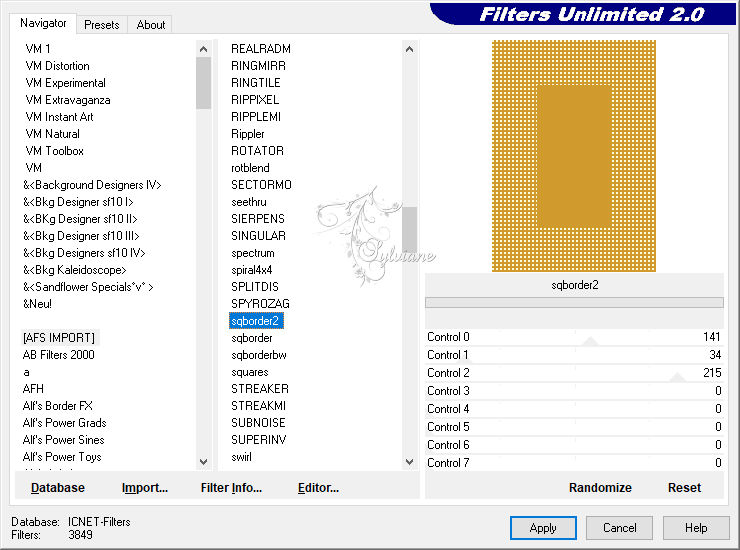Open the VM Distortion category
740x550 pixels.
[x=58, y=66]
